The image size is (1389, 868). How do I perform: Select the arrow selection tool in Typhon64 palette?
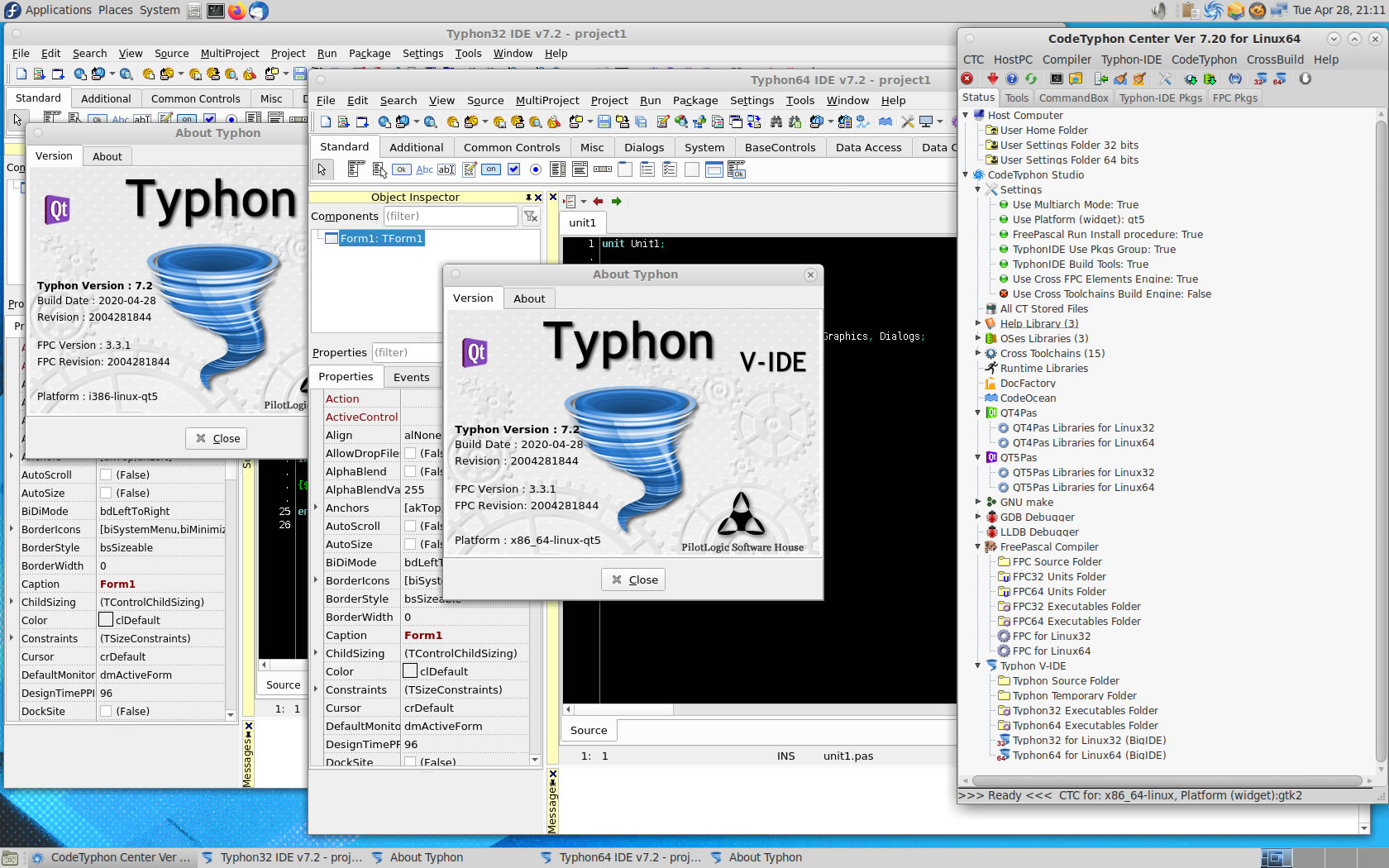click(x=322, y=169)
